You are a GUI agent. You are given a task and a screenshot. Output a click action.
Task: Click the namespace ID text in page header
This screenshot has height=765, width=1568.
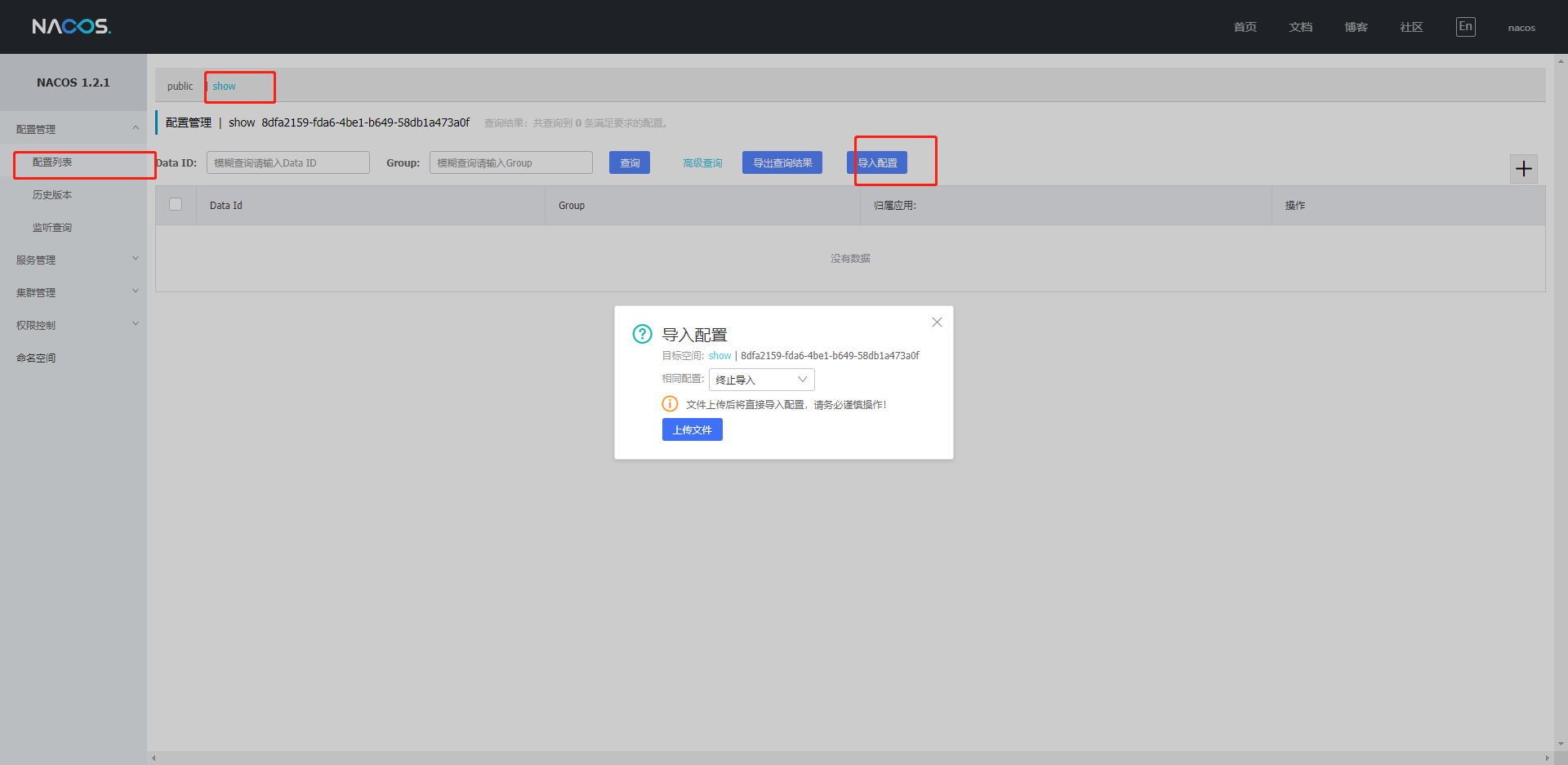click(366, 122)
